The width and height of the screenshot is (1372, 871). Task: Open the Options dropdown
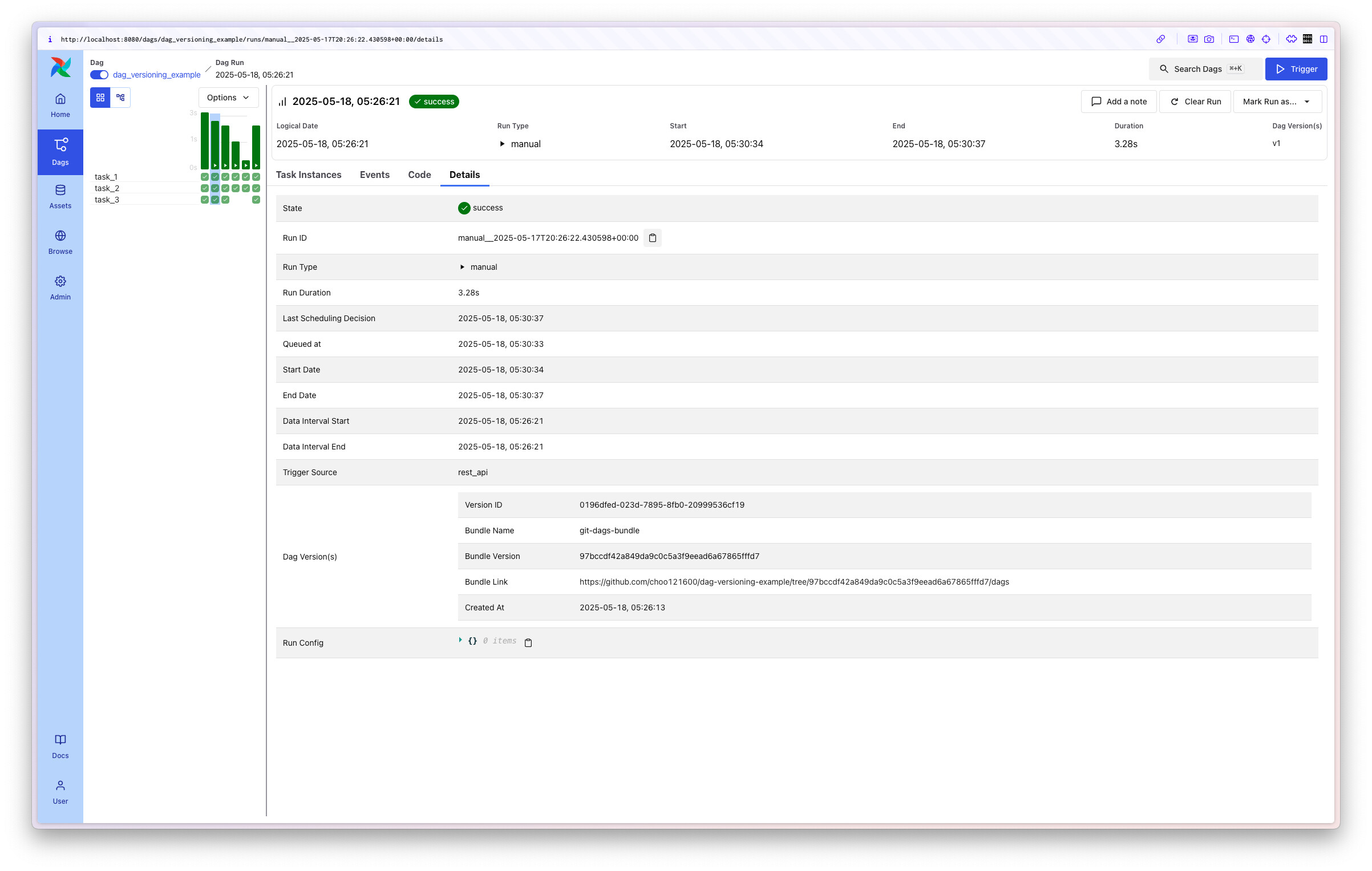point(228,98)
